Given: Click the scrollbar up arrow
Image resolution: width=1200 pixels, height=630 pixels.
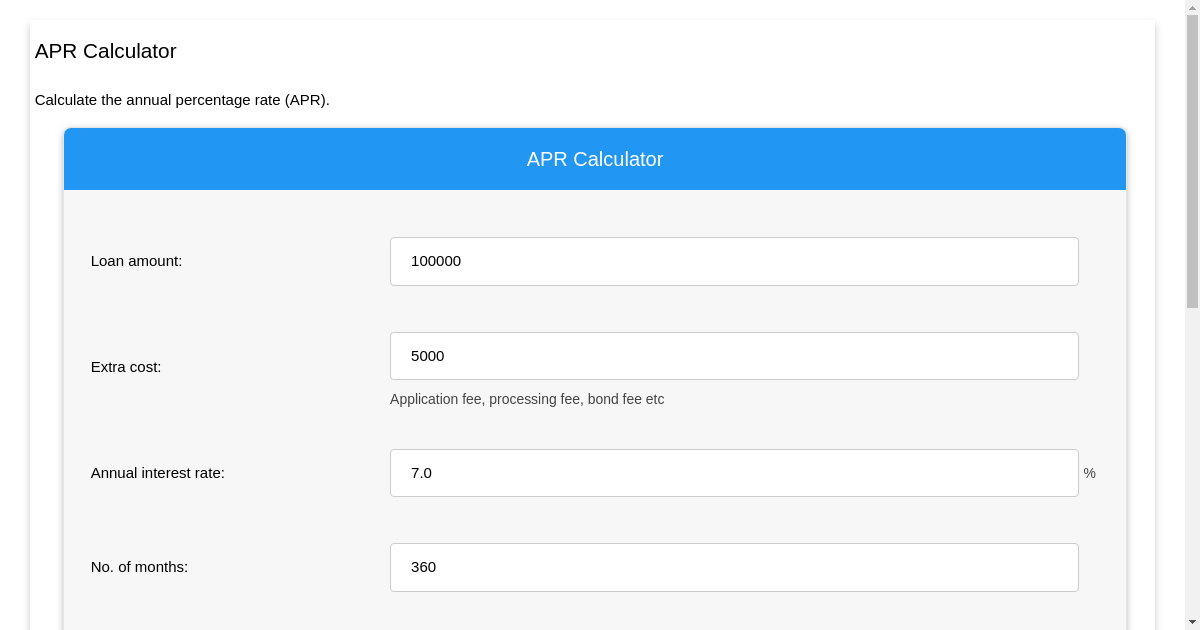Looking at the screenshot, I should click(x=1193, y=7).
